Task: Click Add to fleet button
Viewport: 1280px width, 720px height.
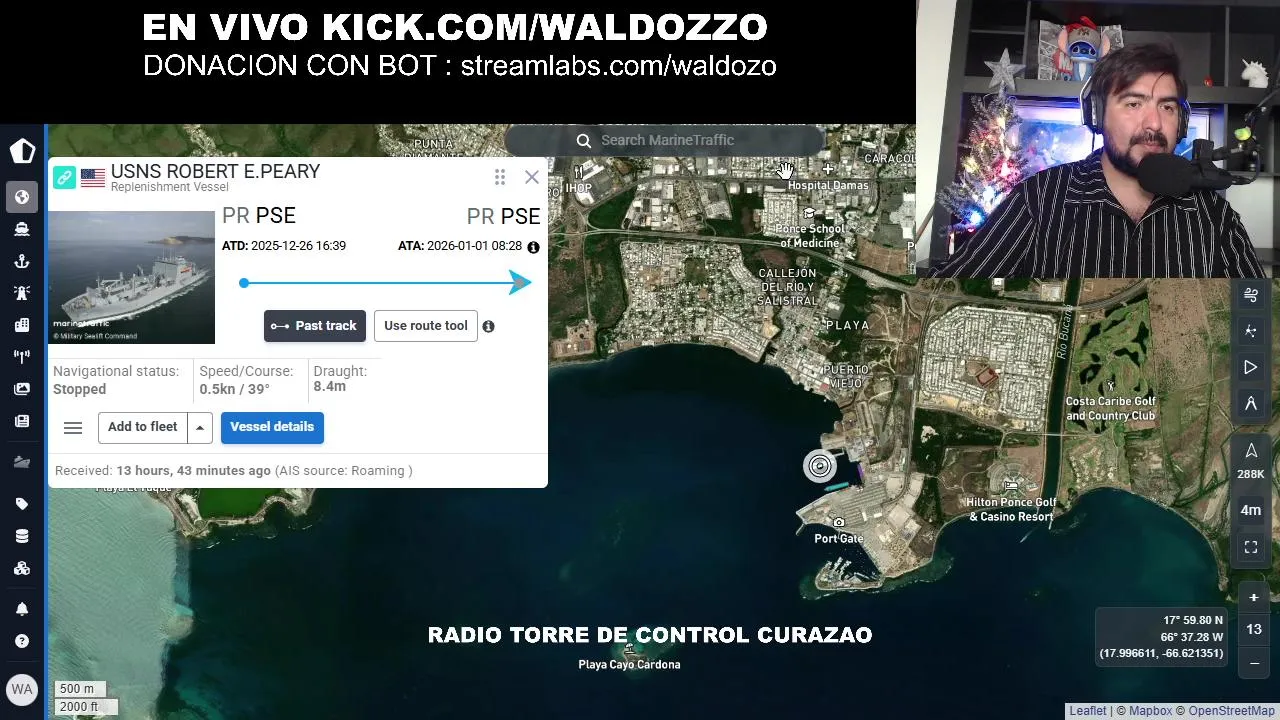Action: pyautogui.click(x=143, y=427)
